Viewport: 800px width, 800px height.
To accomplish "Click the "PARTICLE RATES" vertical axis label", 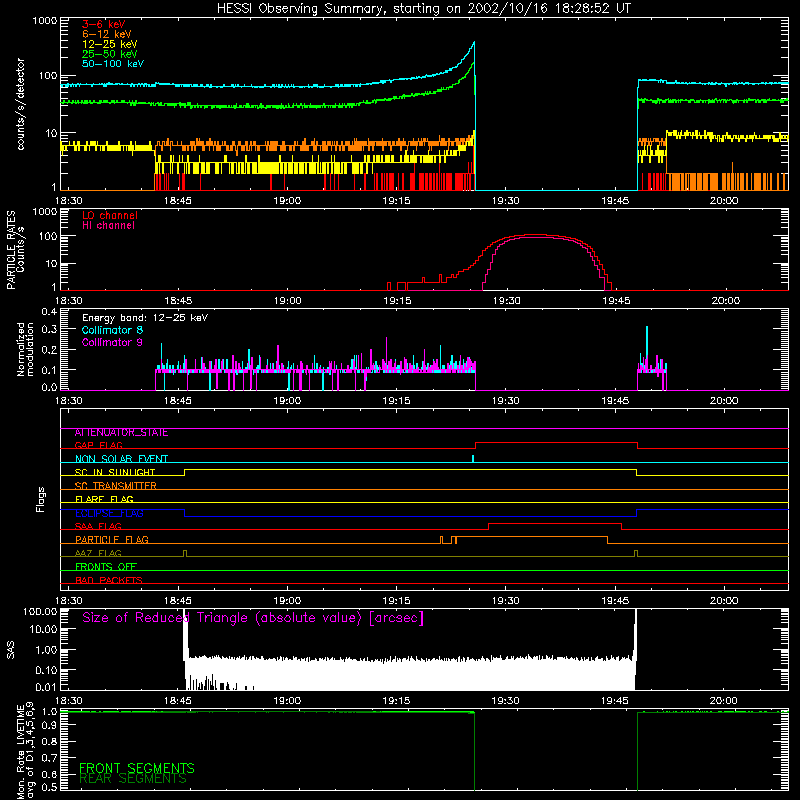I will pyautogui.click(x=11, y=250).
